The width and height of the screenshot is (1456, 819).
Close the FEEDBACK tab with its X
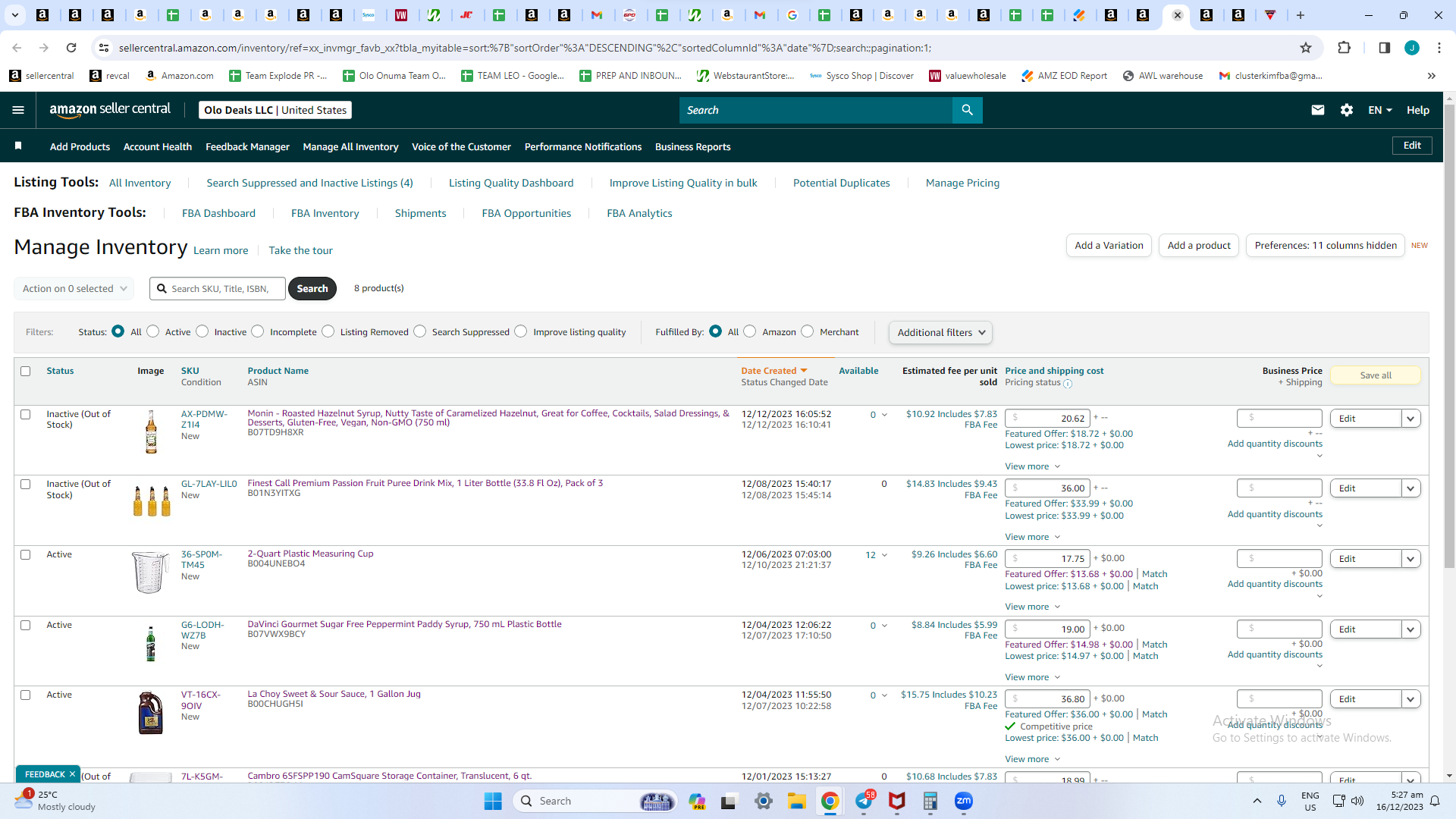click(x=72, y=774)
